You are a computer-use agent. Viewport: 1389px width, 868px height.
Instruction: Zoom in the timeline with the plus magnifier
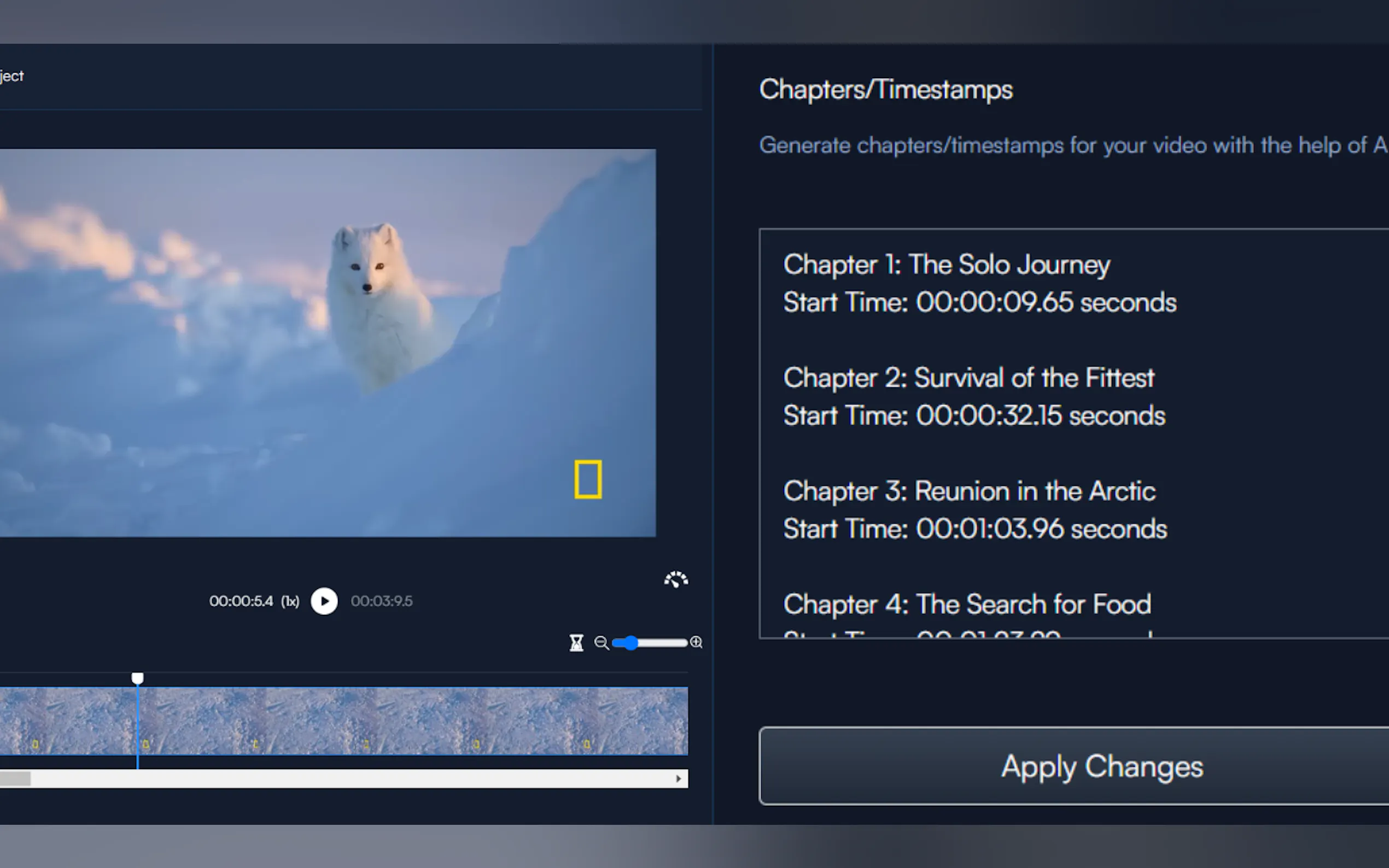coord(696,642)
